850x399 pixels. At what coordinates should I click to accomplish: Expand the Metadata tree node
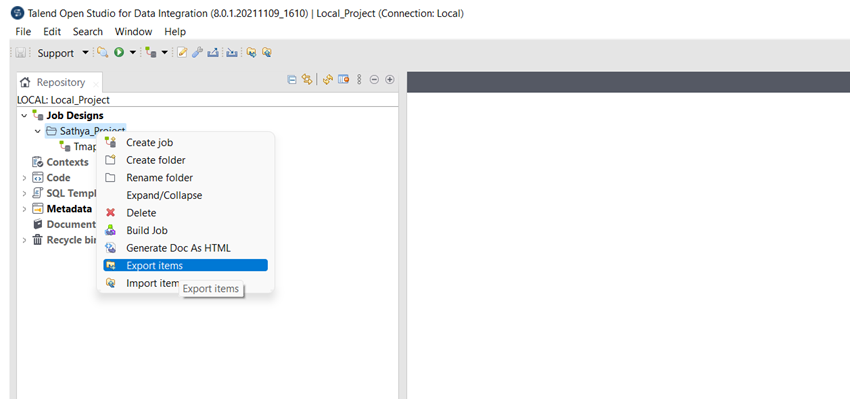coord(24,209)
